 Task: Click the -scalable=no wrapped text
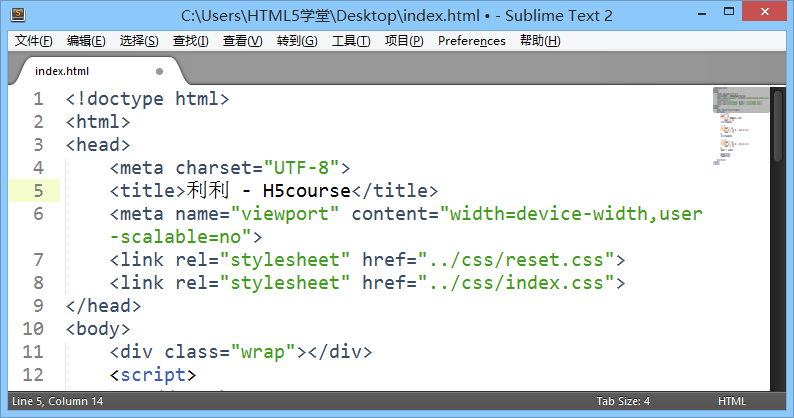coord(181,237)
